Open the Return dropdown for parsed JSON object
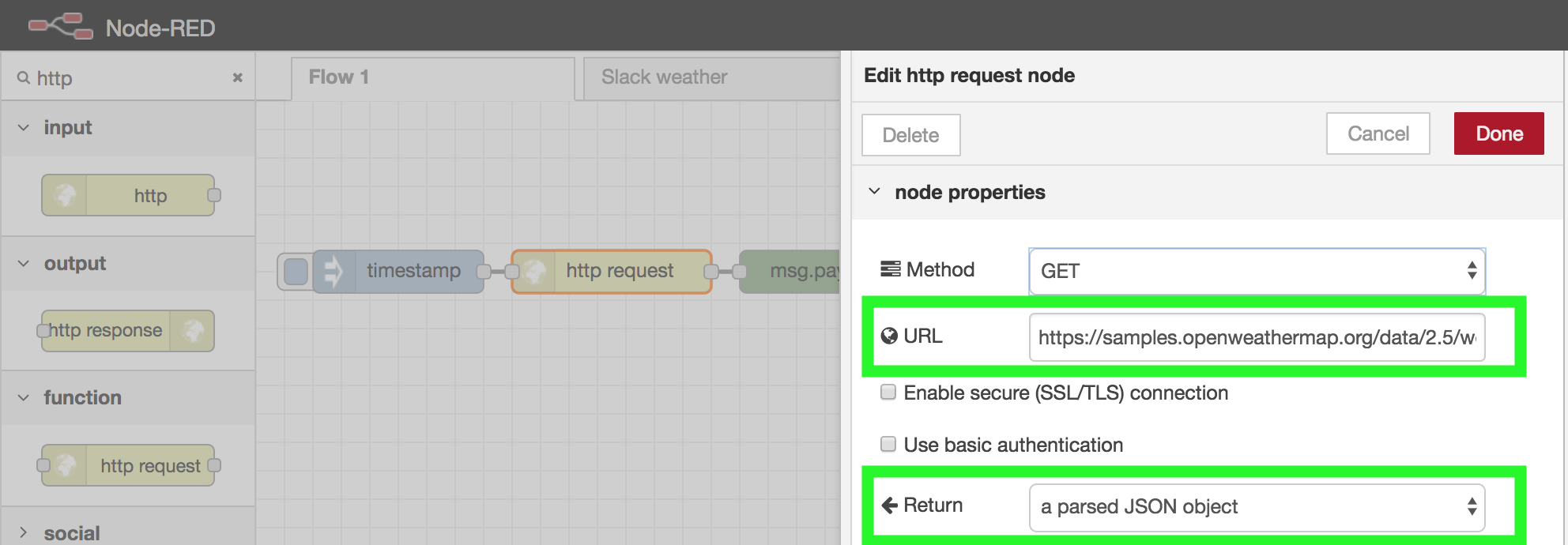Image resolution: width=1568 pixels, height=545 pixels. click(1256, 507)
